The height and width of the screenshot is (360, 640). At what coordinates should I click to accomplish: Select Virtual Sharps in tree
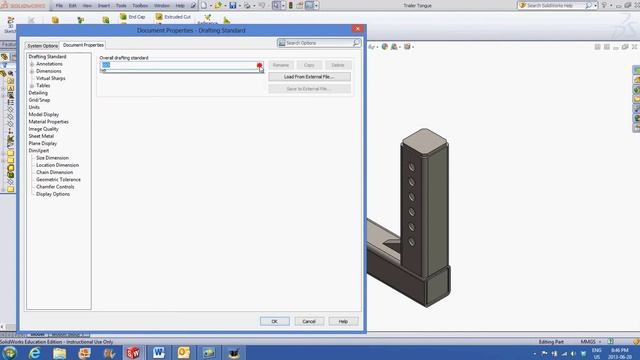tap(51, 78)
